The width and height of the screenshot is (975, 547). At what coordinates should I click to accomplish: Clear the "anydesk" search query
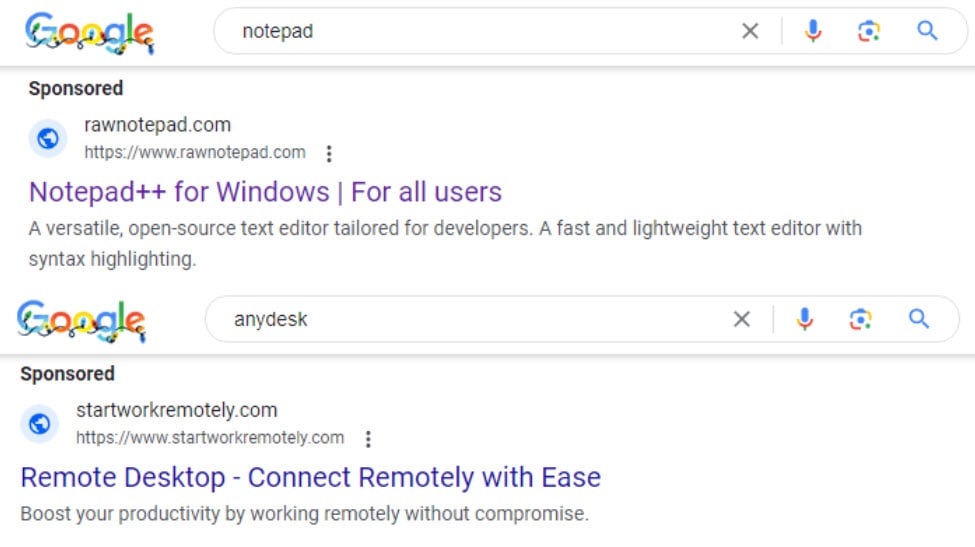click(x=742, y=320)
